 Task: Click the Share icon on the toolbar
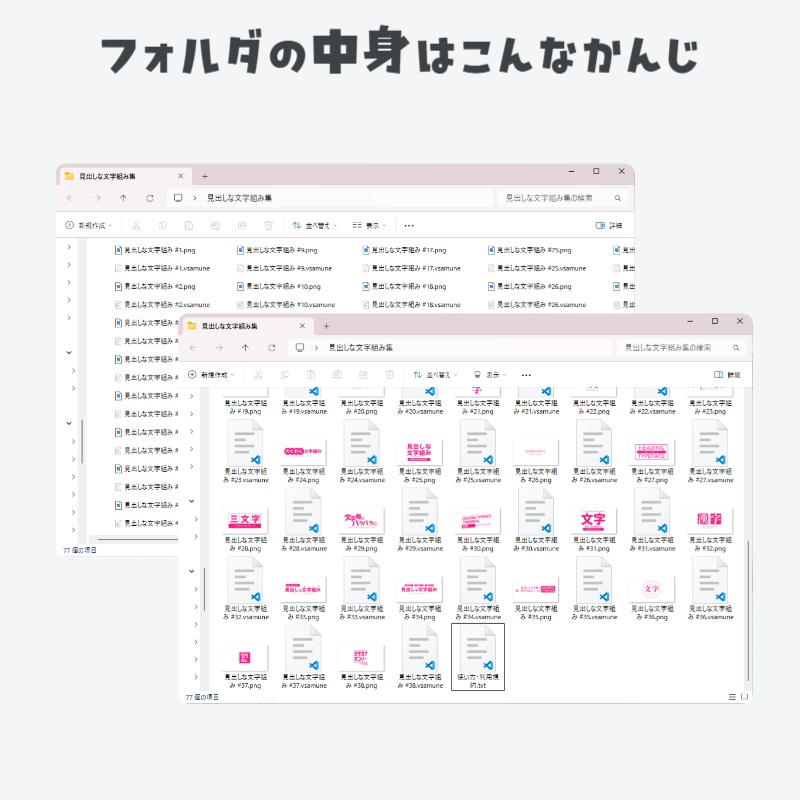click(361, 374)
